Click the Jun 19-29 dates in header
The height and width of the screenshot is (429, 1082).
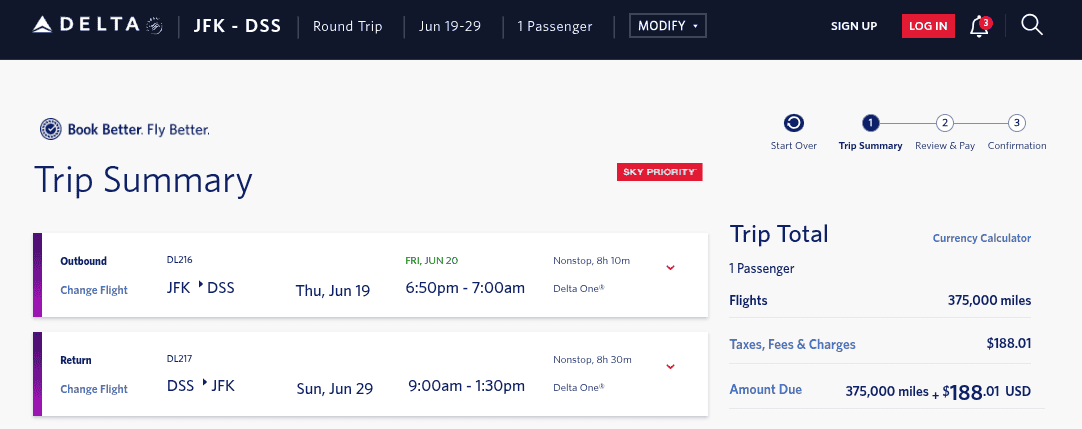[450, 26]
